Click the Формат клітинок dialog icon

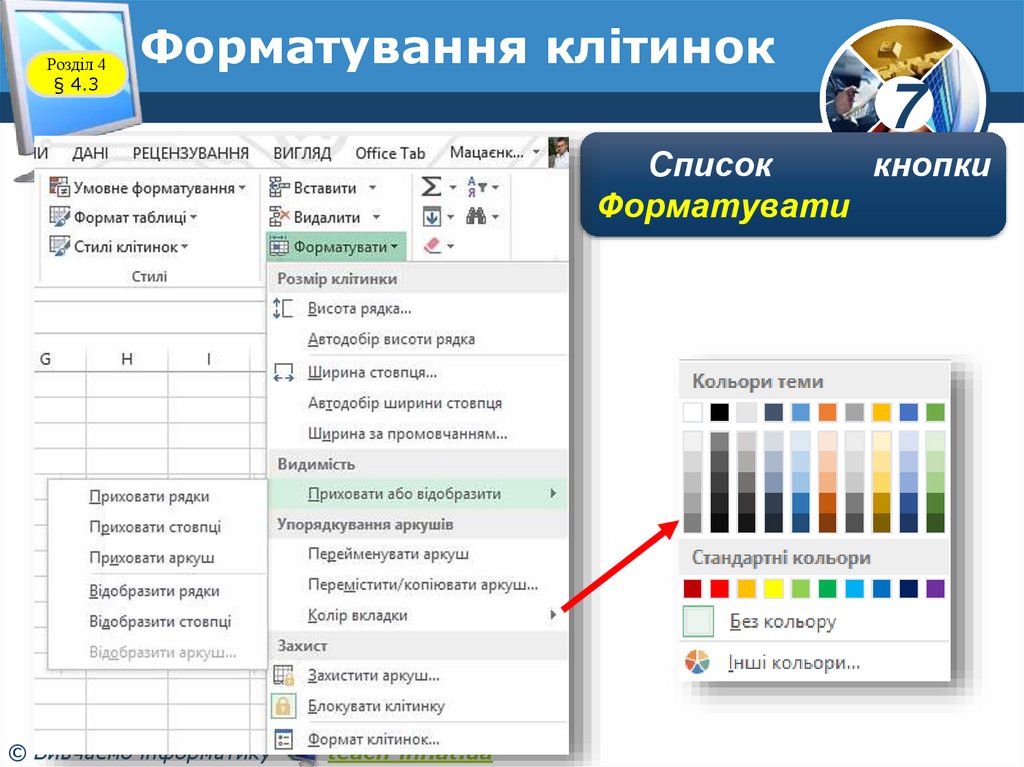(283, 739)
